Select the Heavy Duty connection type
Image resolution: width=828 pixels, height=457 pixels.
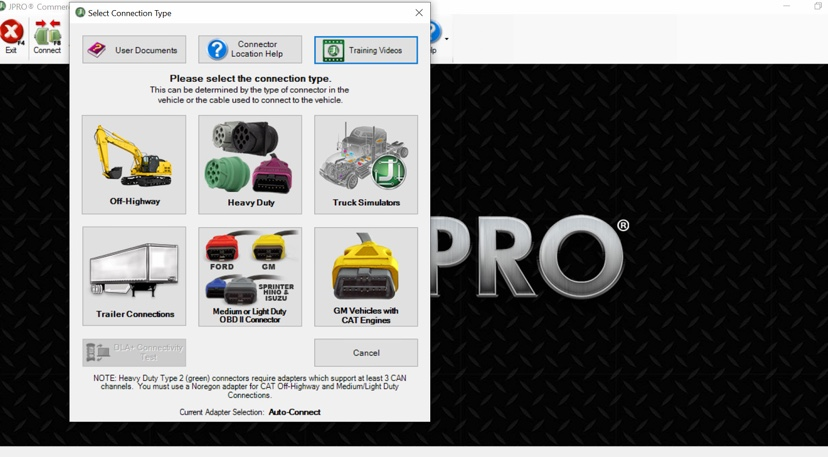(250, 165)
